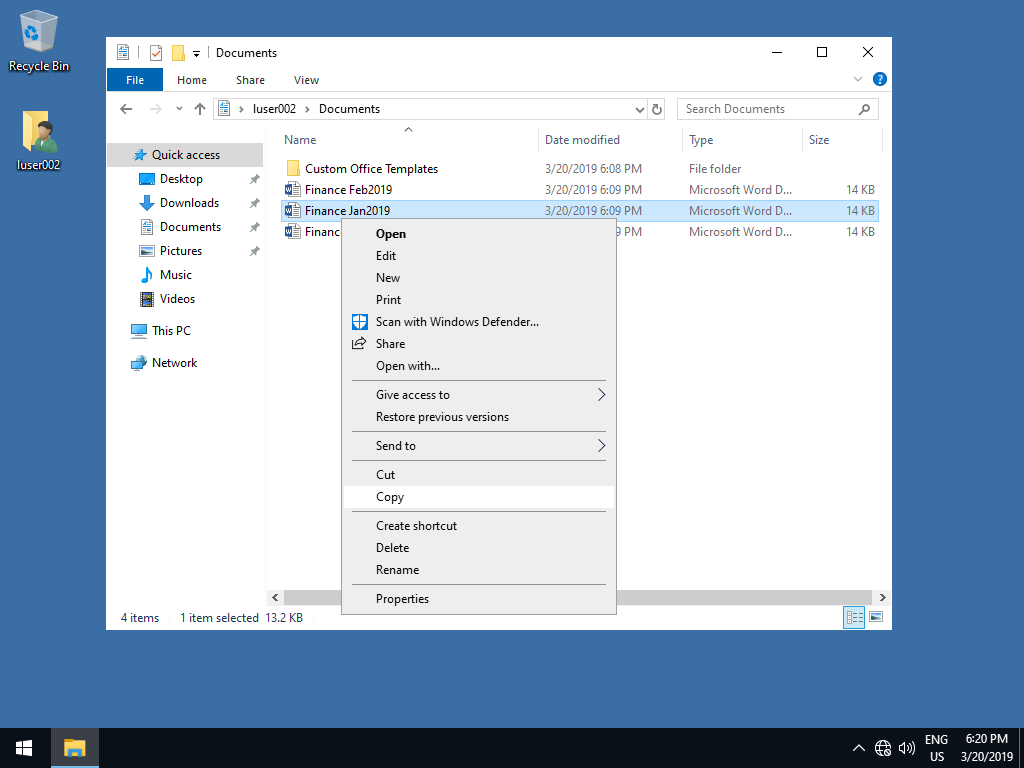Choose Rename in the context menu
Viewport: 1024px width, 768px height.
point(397,570)
